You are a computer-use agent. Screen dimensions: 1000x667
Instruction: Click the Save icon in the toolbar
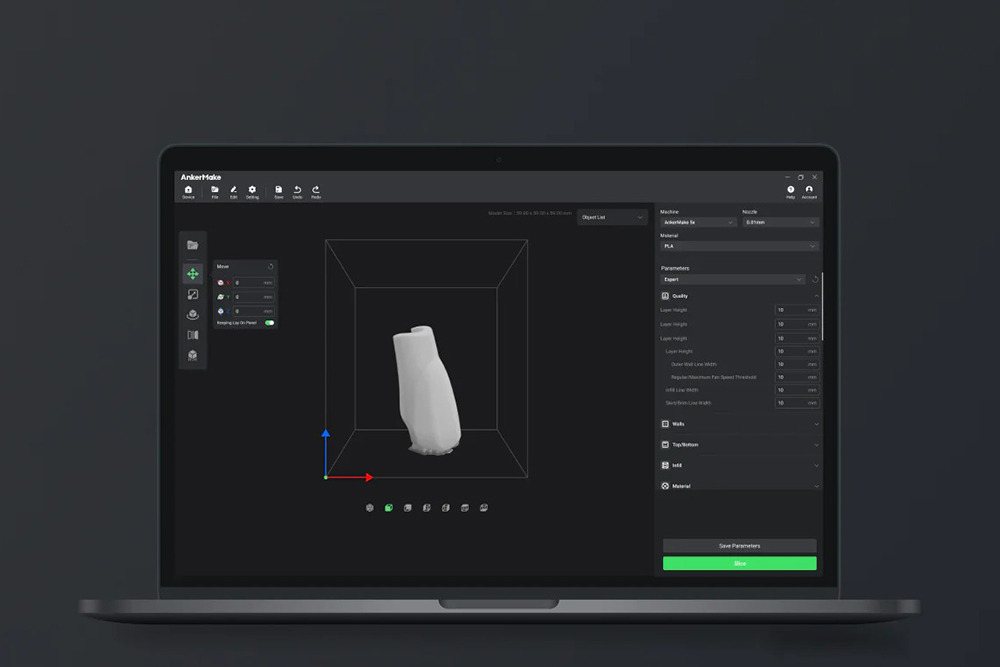point(279,190)
